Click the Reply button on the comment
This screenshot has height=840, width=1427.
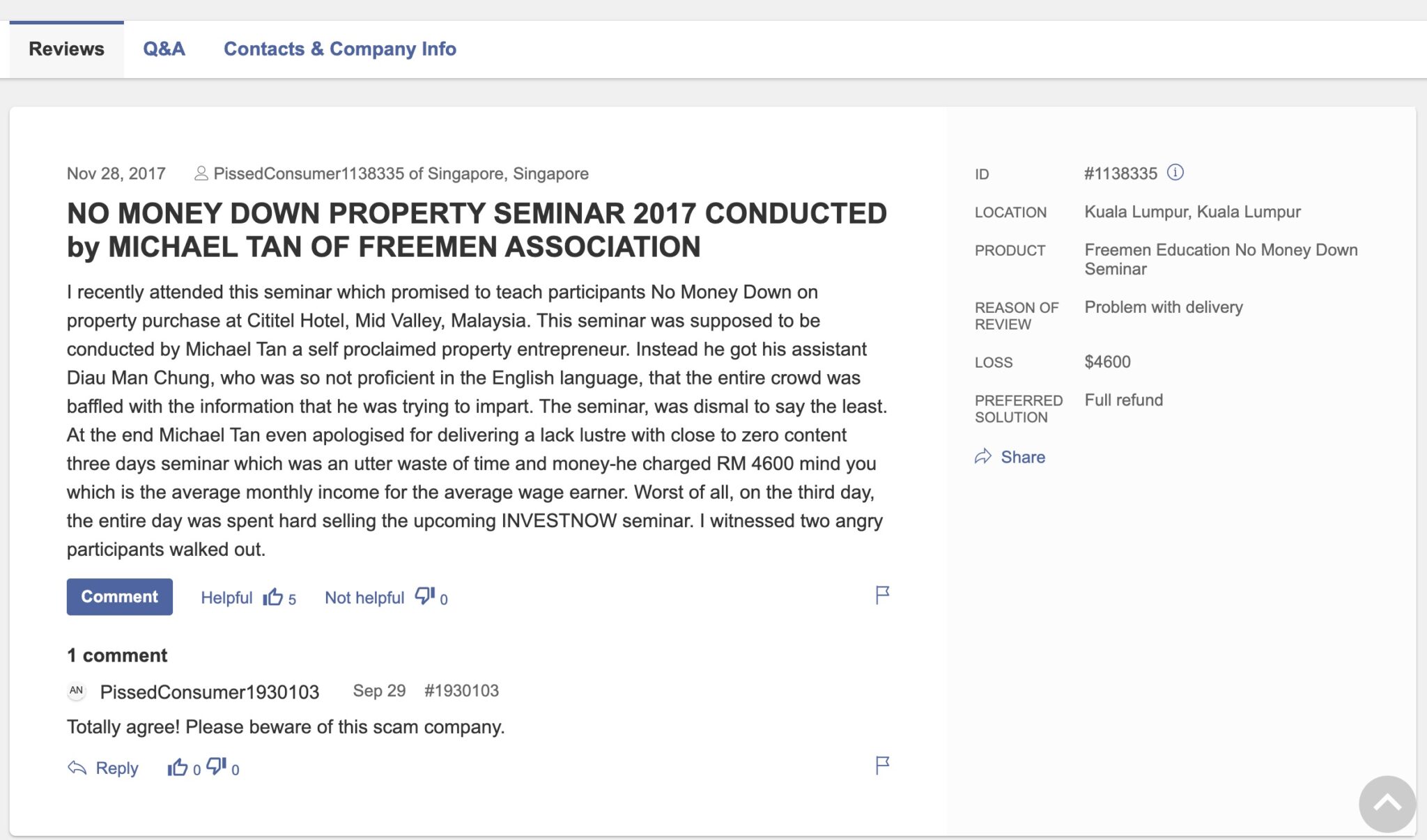[x=103, y=767]
